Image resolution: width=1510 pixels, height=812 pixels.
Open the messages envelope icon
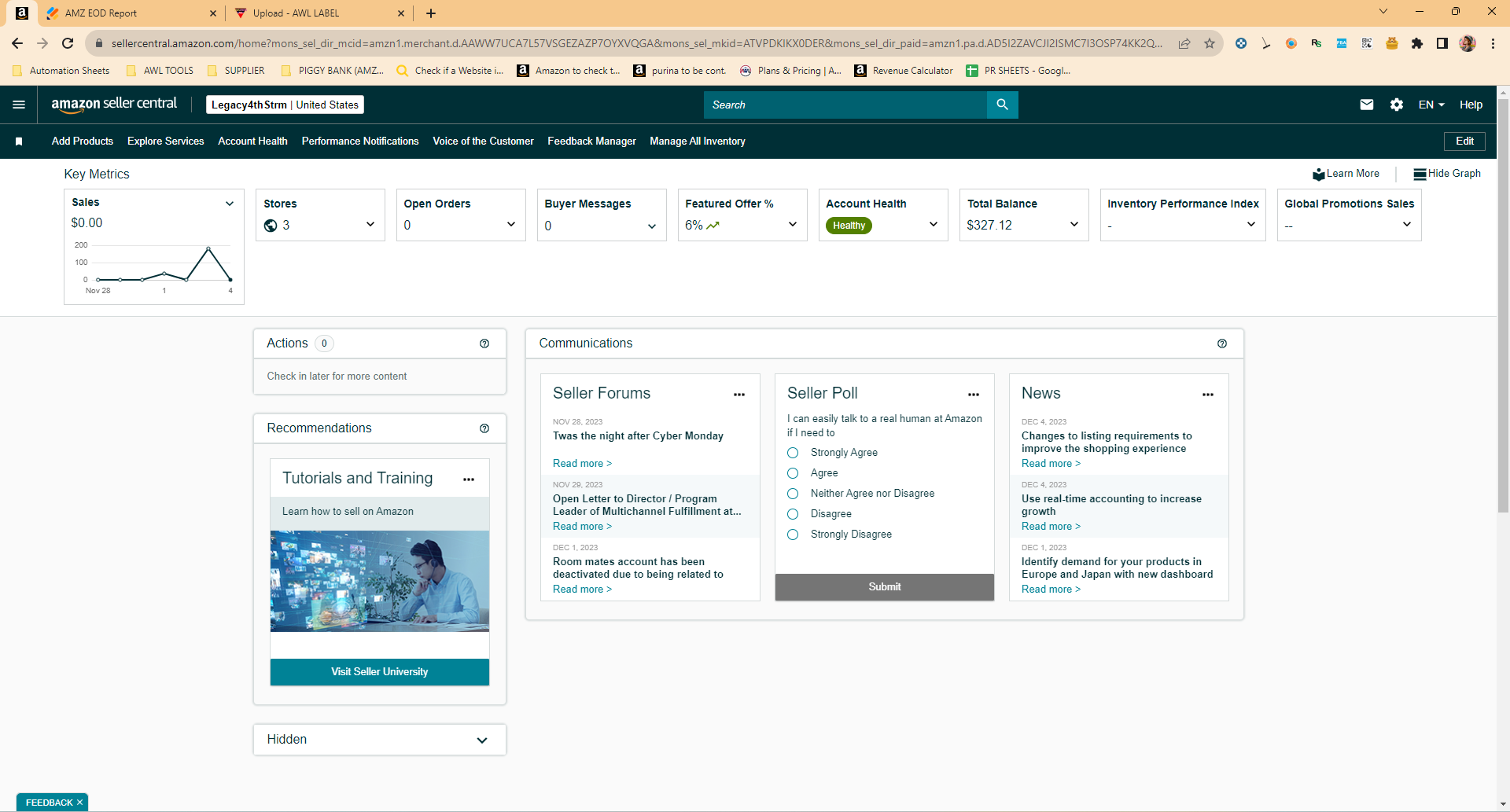pyautogui.click(x=1367, y=105)
